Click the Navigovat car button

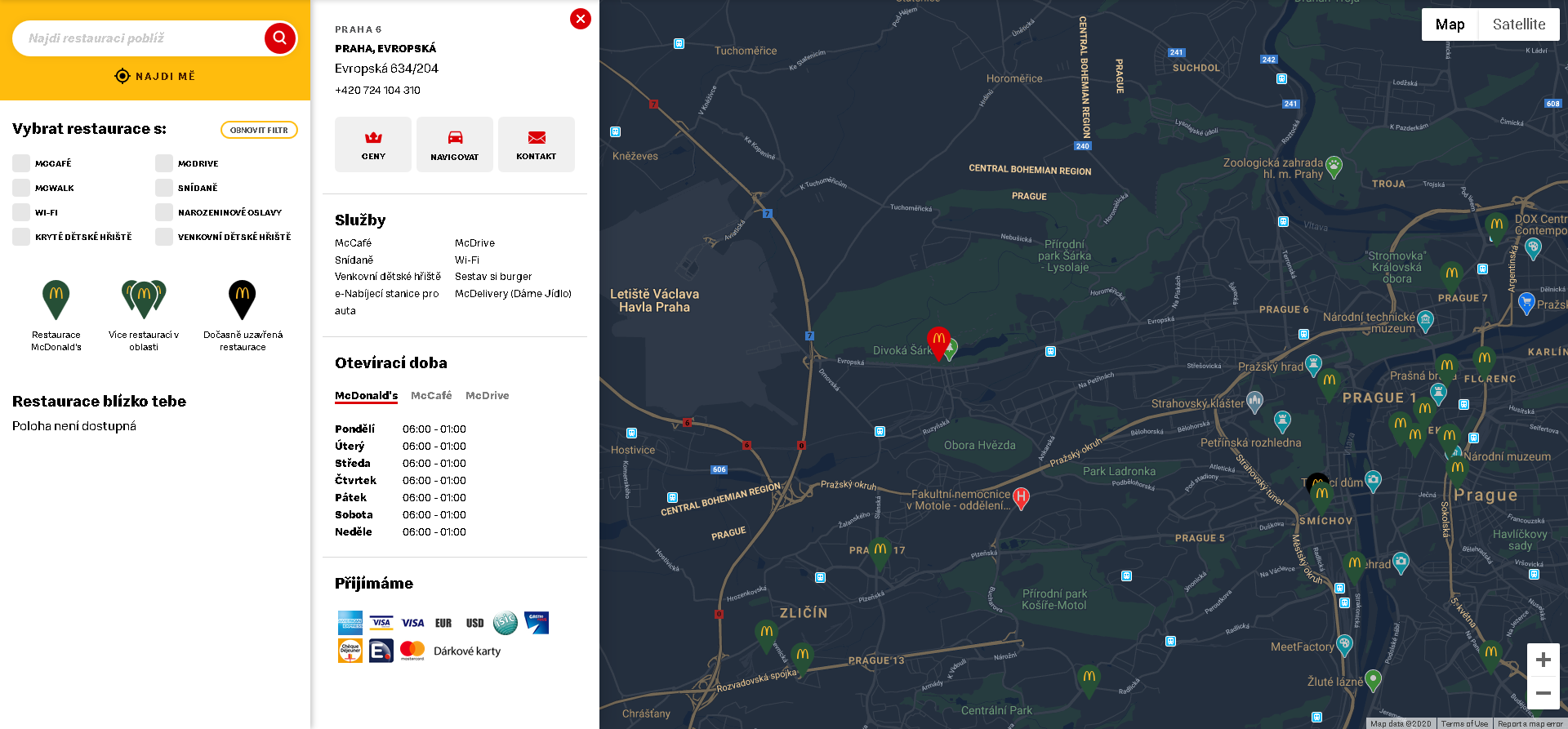(x=455, y=144)
